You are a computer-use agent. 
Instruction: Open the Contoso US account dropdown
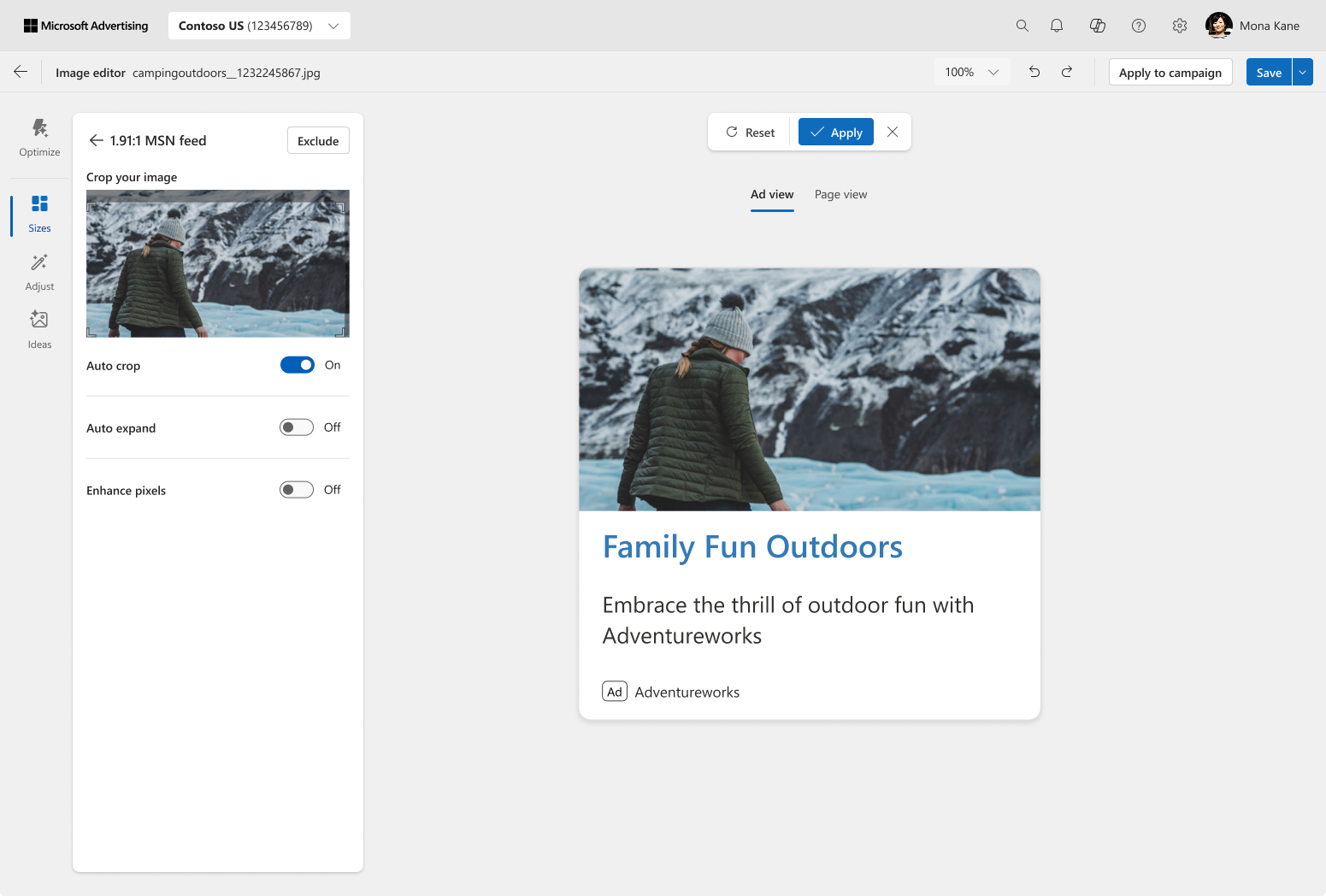click(259, 26)
